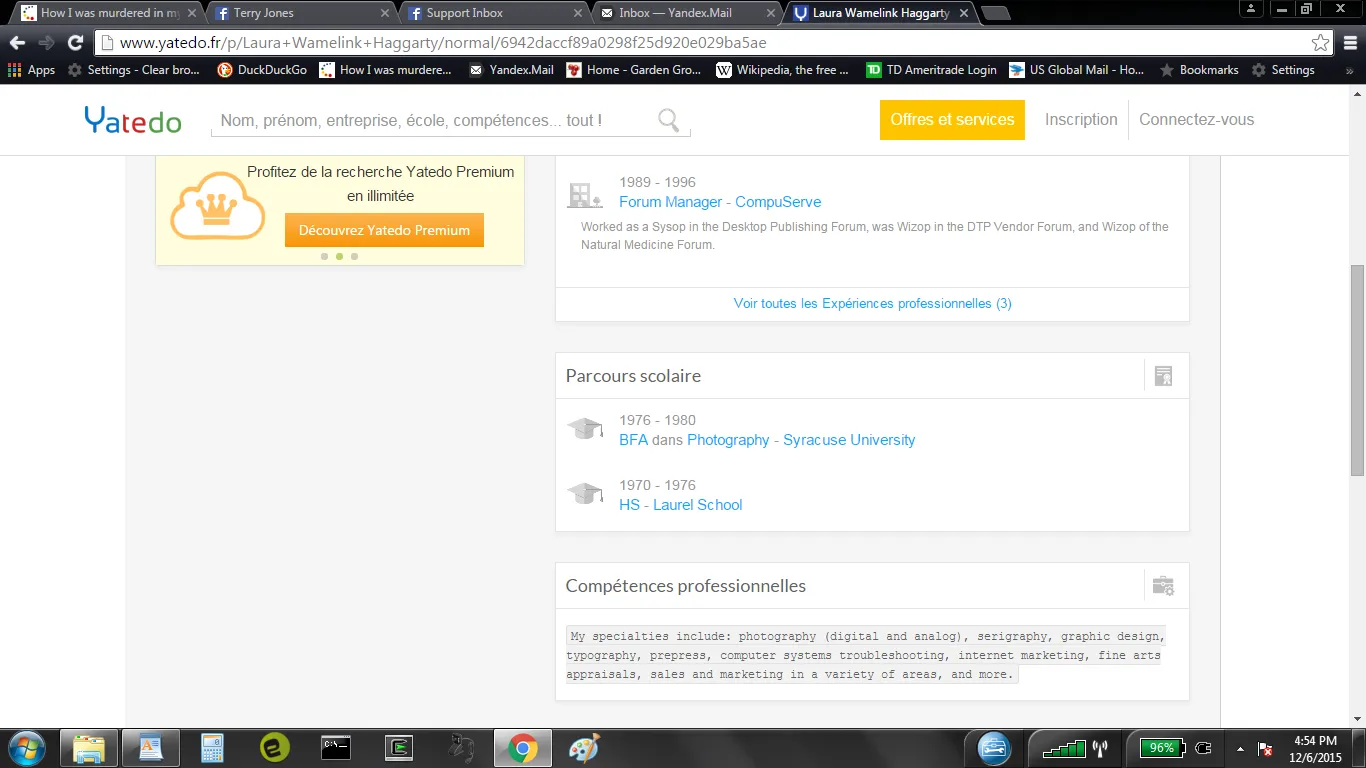Click the Yatedo logo
Image resolution: width=1366 pixels, height=768 pixels.
pos(133,120)
